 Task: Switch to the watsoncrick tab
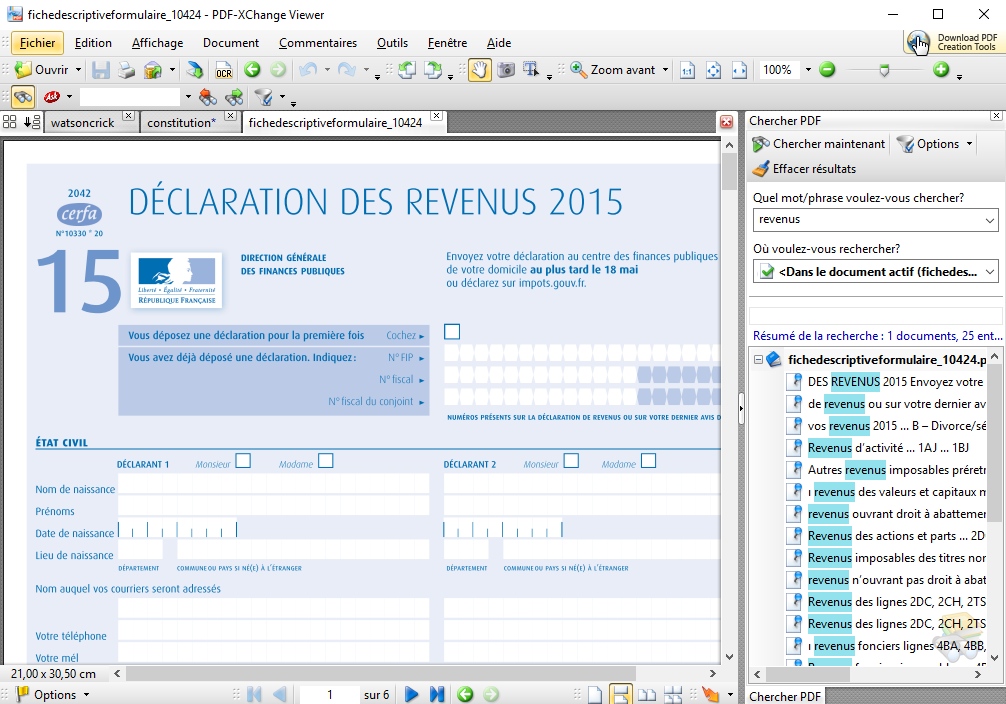tap(82, 122)
